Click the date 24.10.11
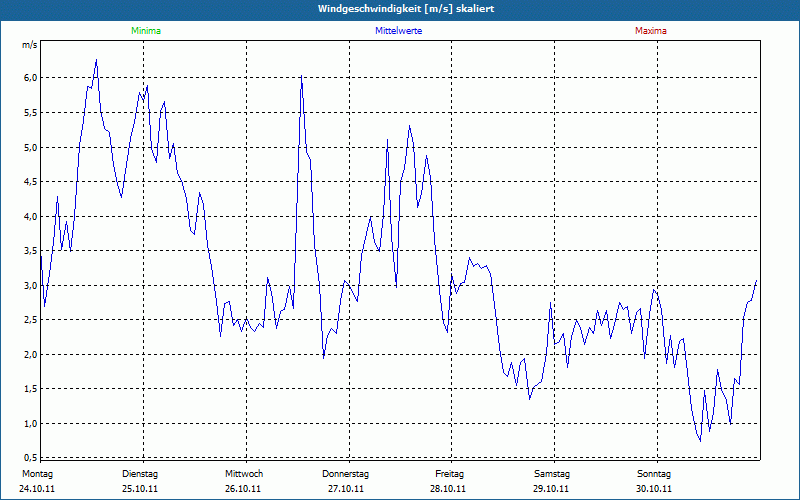This screenshot has width=800, height=500. pos(37,489)
